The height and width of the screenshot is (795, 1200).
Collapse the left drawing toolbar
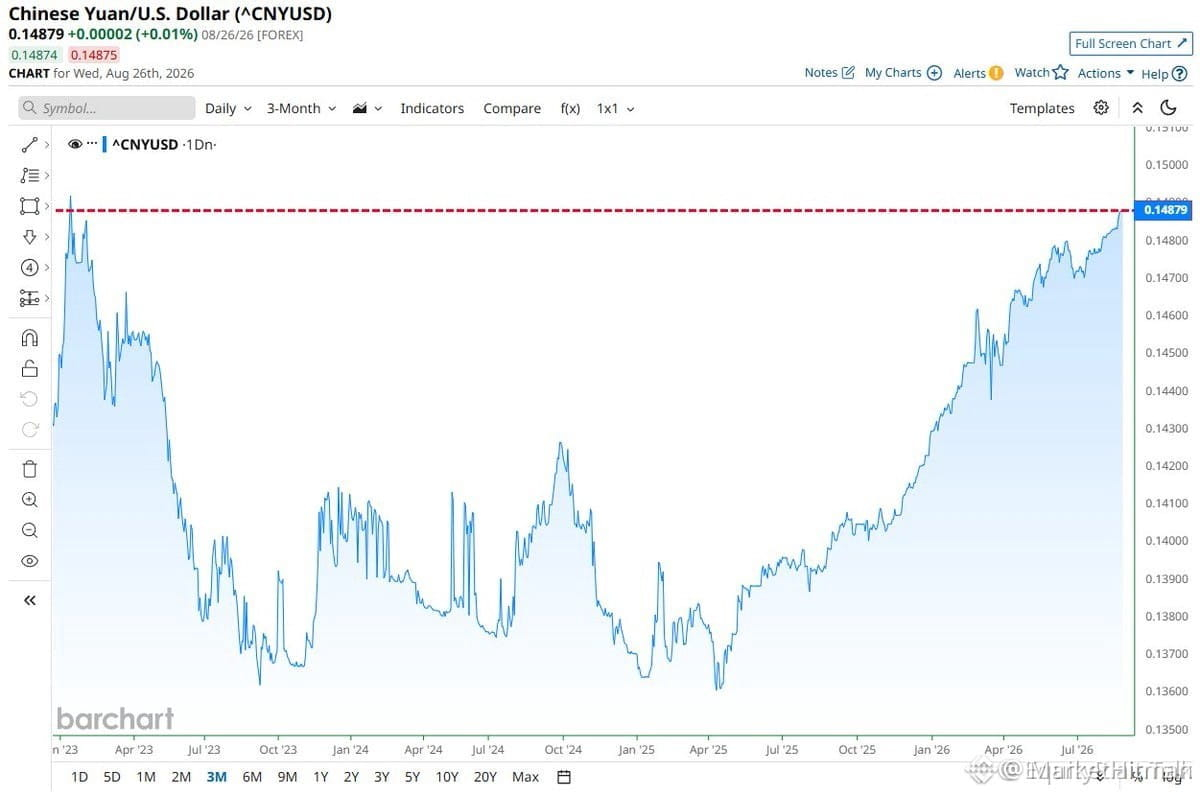pos(29,601)
